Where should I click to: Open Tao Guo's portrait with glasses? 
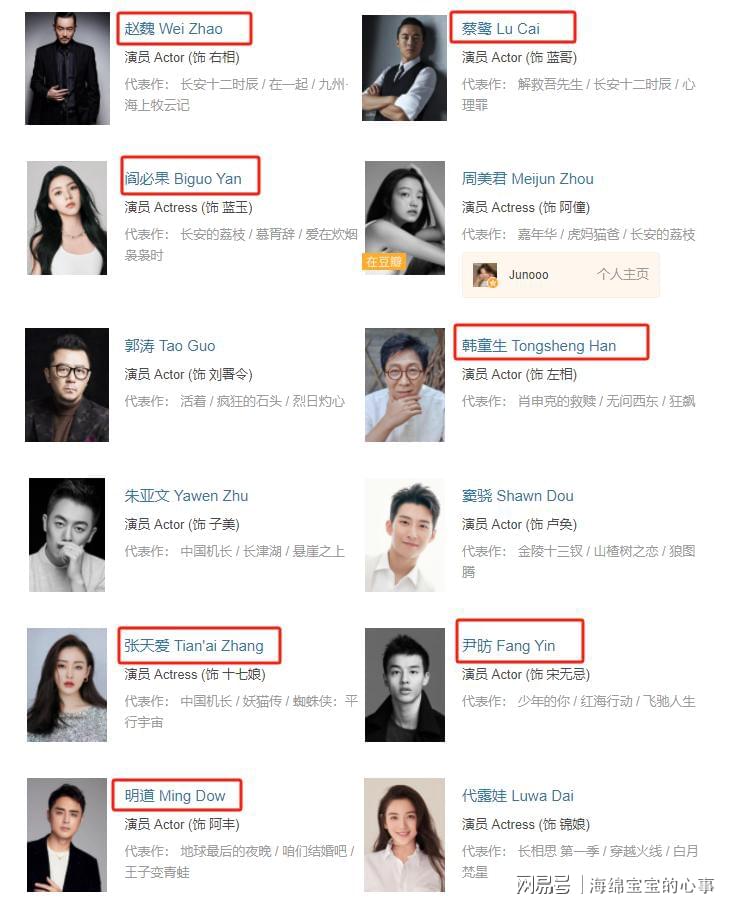[67, 385]
